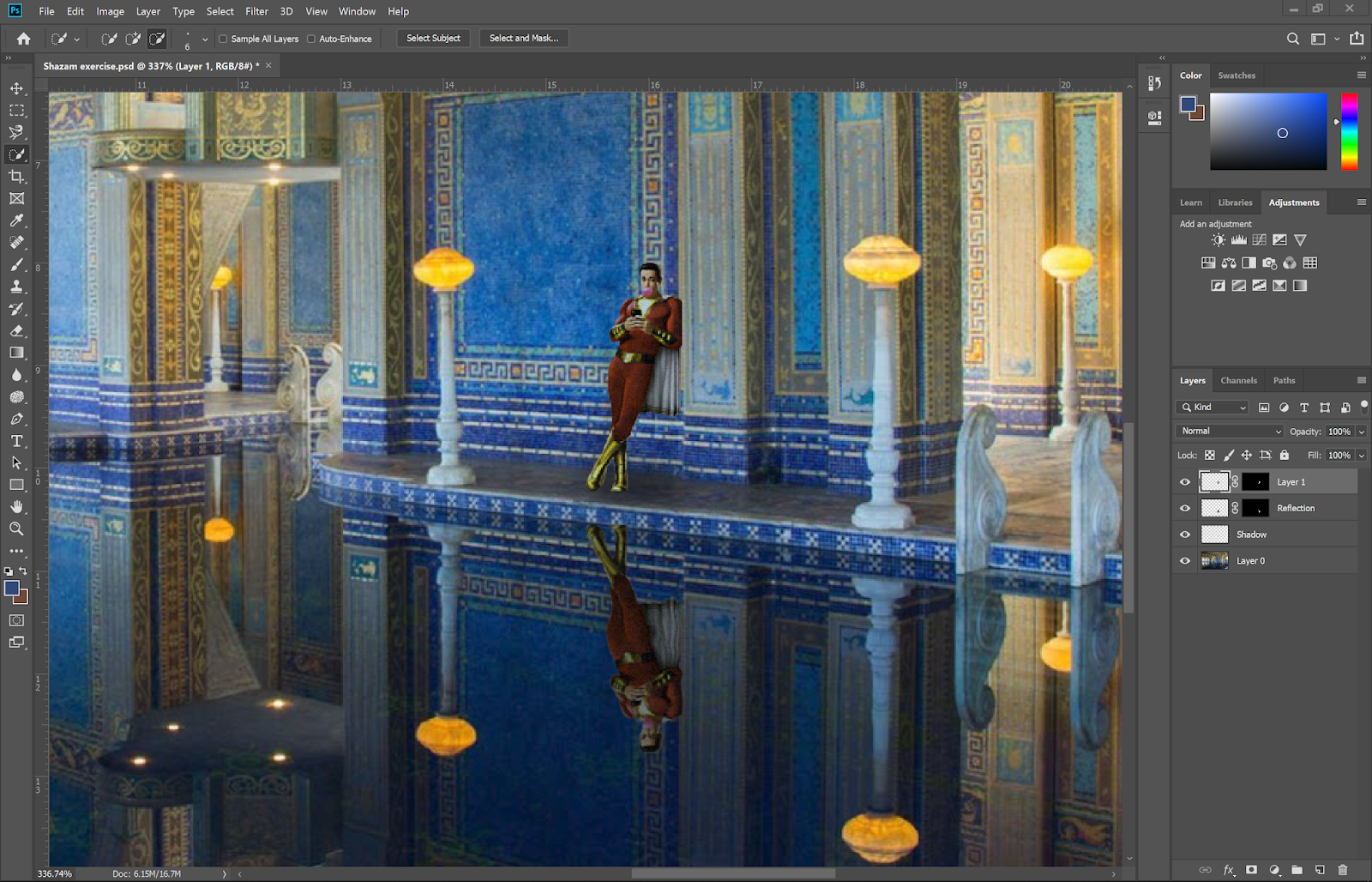This screenshot has height=882, width=1372.
Task: Select the Rectangular Marquee tool
Action: pos(16,111)
